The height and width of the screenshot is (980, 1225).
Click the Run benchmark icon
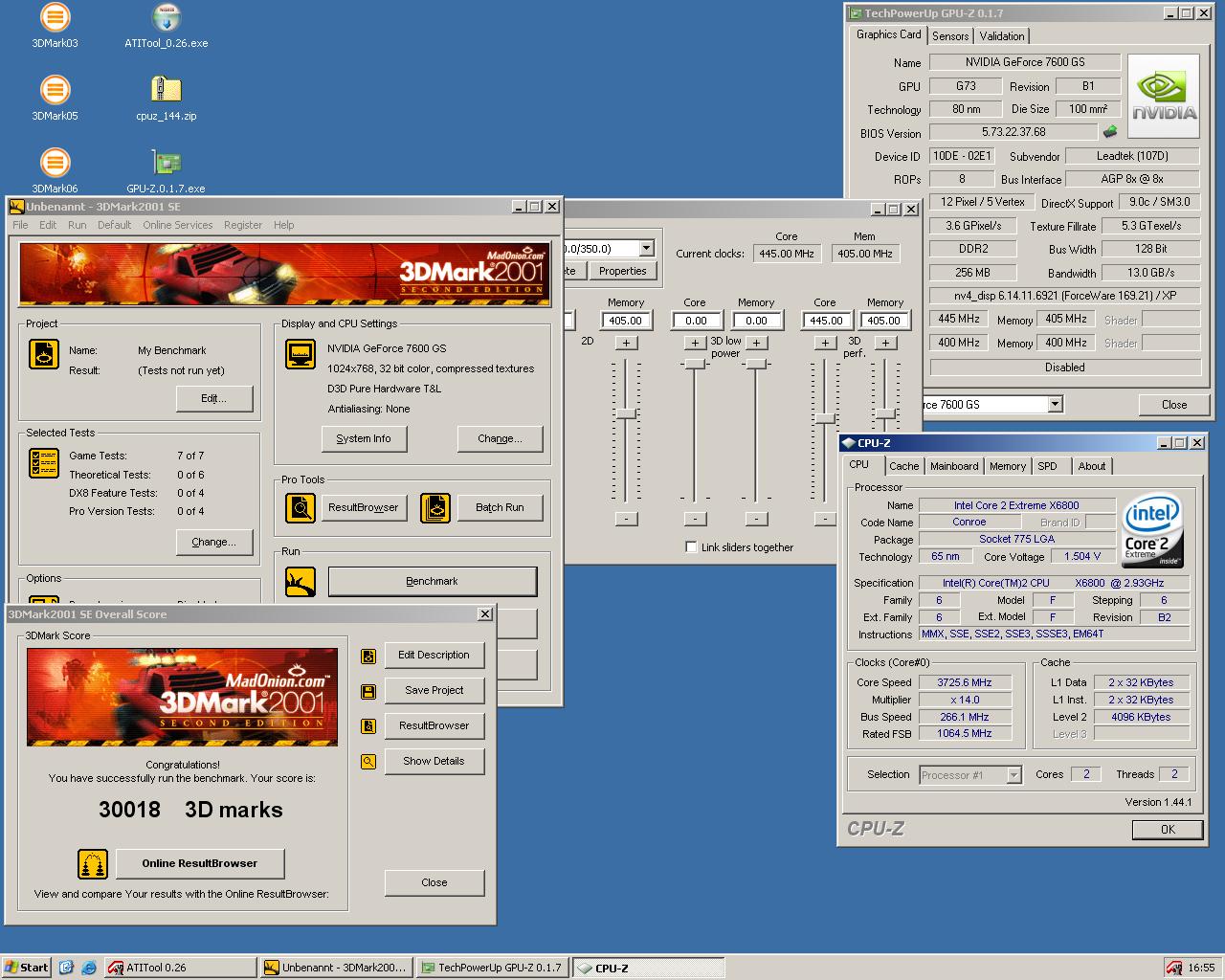coord(301,581)
